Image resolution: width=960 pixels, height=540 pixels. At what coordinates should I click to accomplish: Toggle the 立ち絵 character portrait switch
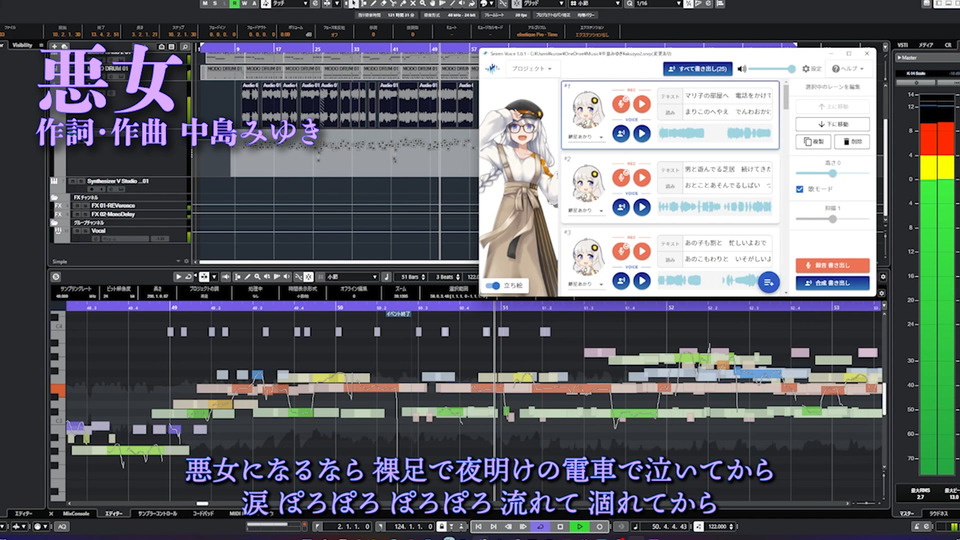[492, 285]
